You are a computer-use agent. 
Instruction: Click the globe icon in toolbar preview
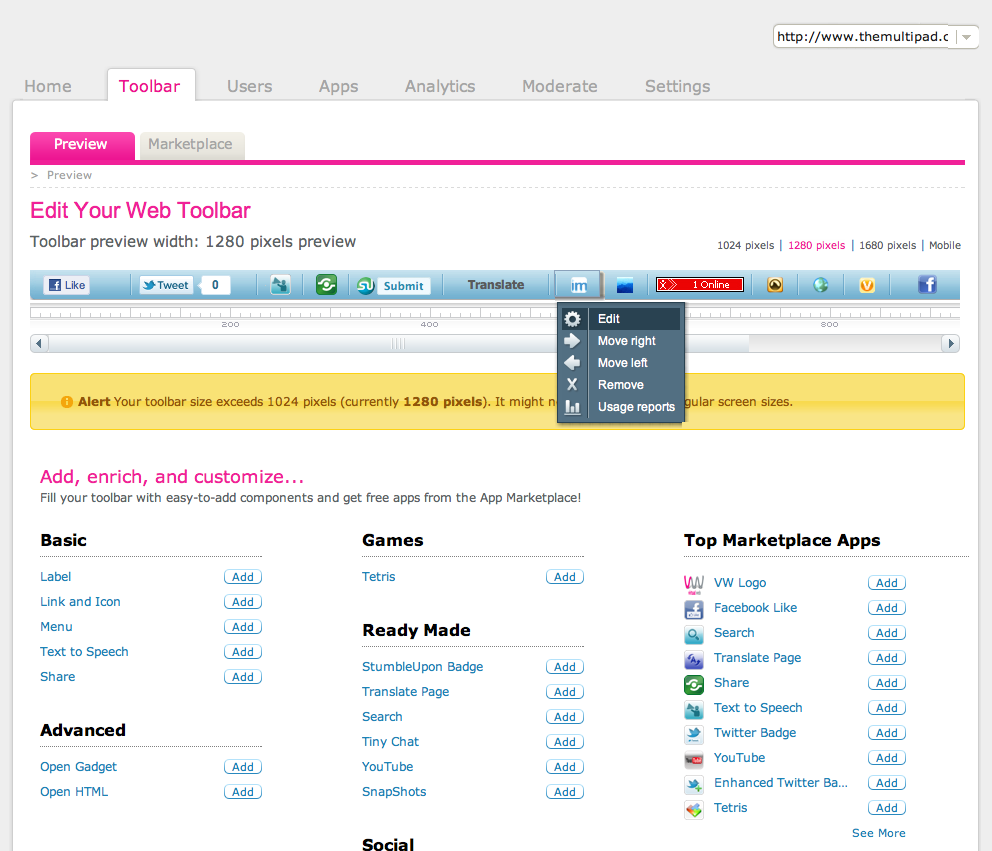click(821, 285)
